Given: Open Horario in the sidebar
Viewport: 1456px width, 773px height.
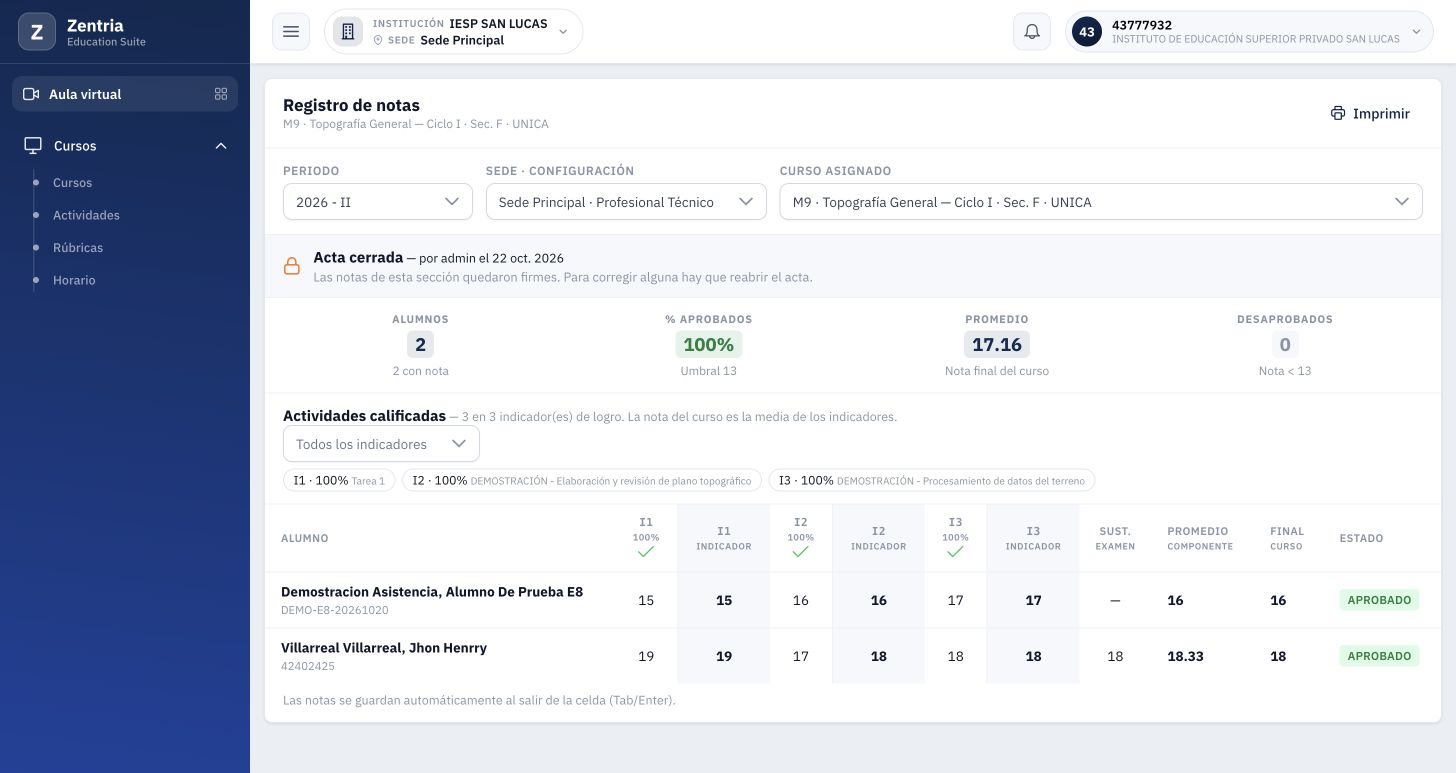Looking at the screenshot, I should click(x=74, y=280).
